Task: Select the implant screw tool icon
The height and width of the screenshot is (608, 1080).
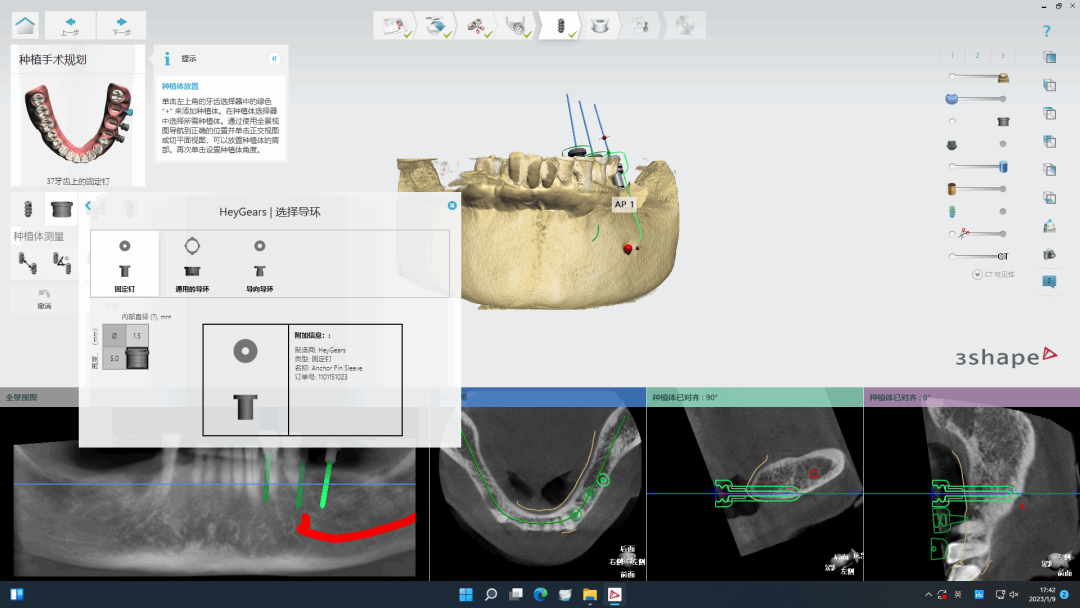Action: point(28,209)
